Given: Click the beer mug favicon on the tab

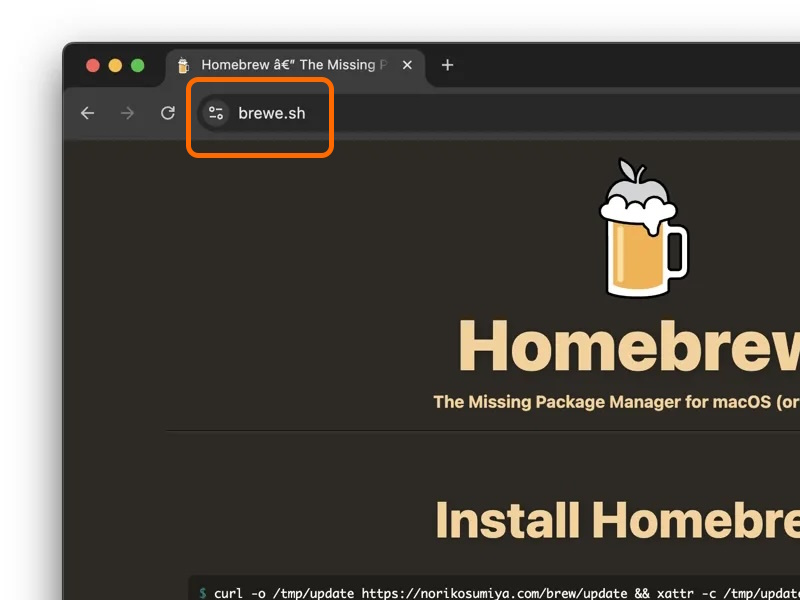Looking at the screenshot, I should pyautogui.click(x=184, y=64).
